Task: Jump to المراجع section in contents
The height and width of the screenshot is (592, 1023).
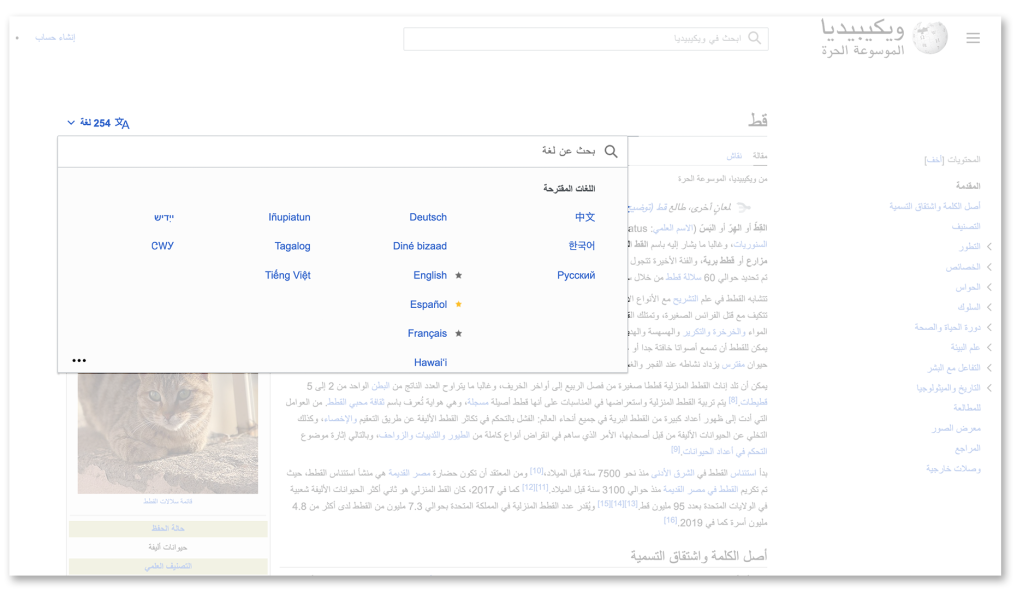Action: (968, 448)
